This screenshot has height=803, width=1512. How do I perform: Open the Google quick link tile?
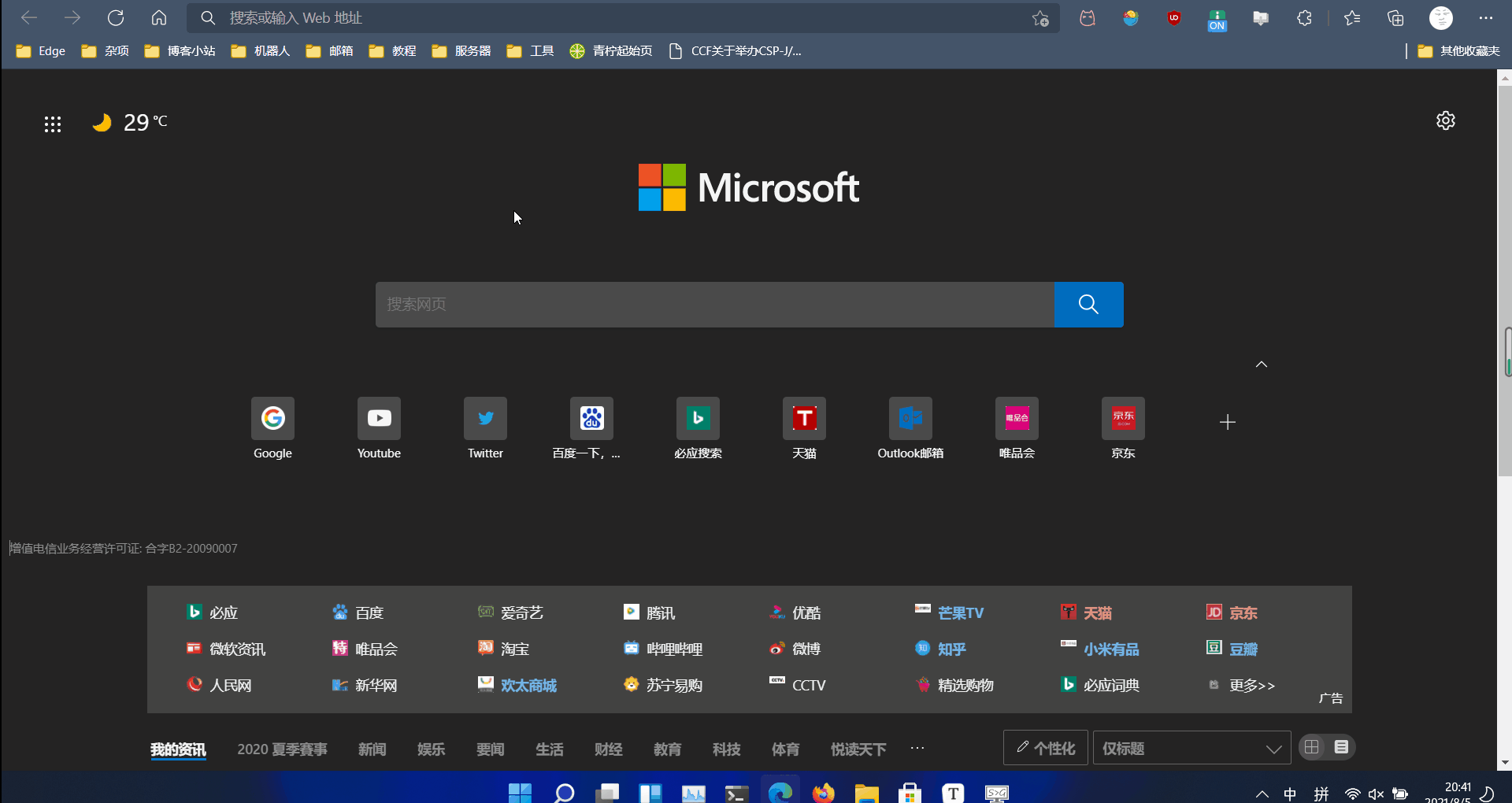[x=272, y=419]
